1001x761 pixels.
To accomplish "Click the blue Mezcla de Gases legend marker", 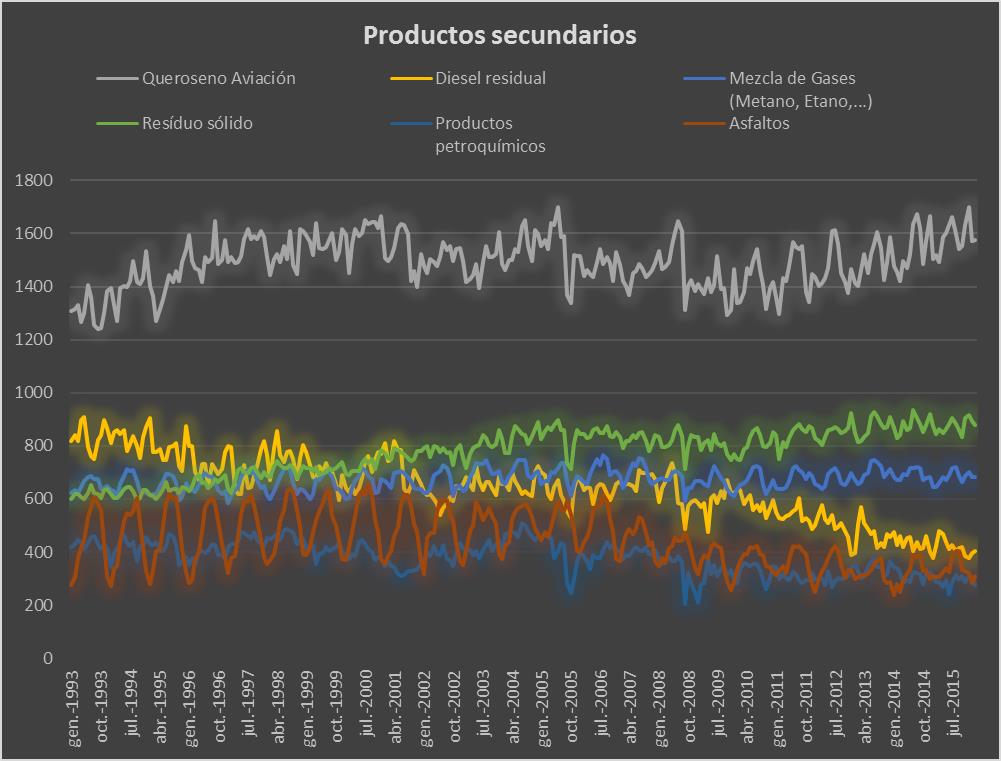I will pyautogui.click(x=703, y=78).
